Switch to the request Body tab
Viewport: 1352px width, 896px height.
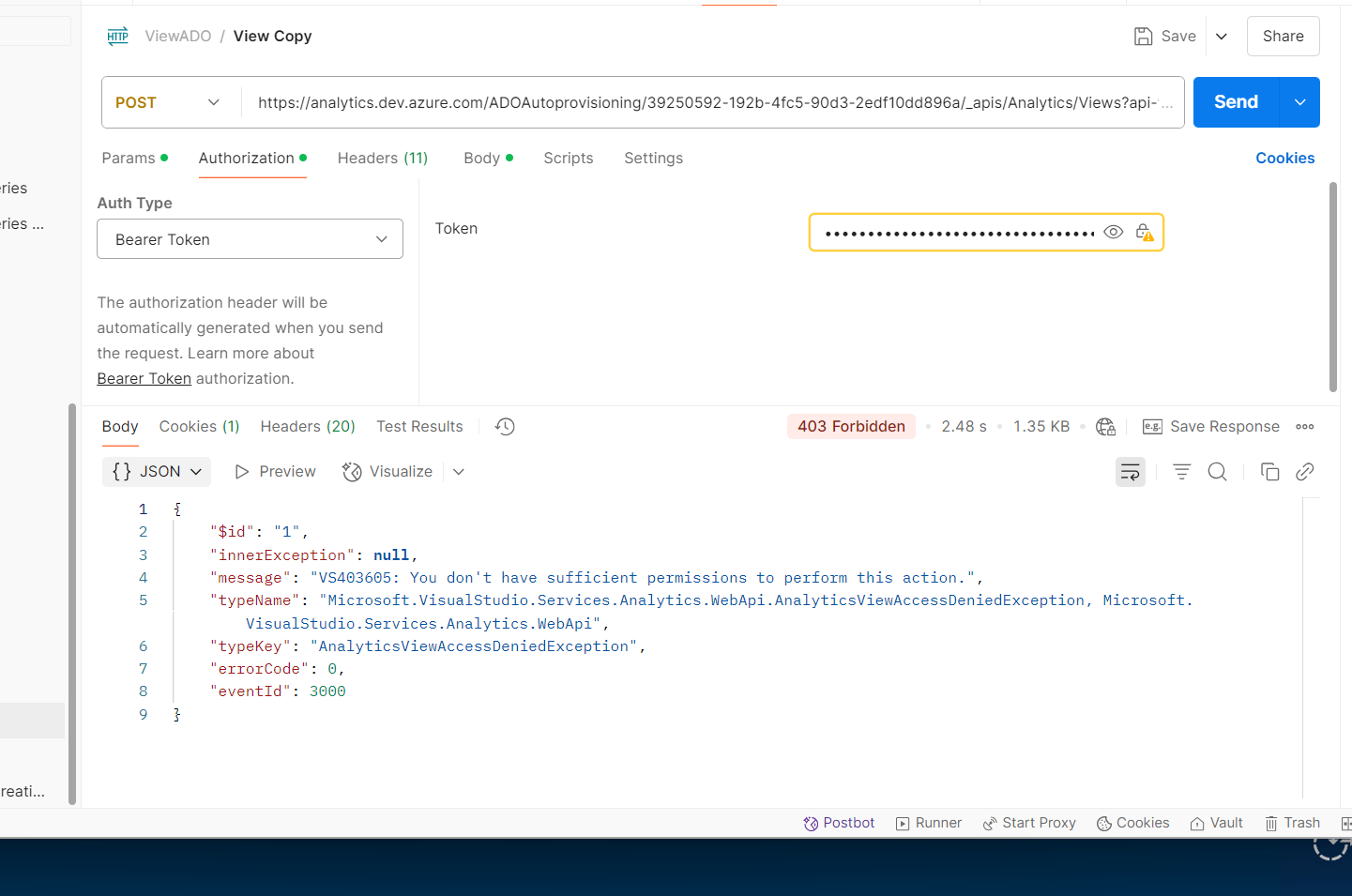point(489,159)
